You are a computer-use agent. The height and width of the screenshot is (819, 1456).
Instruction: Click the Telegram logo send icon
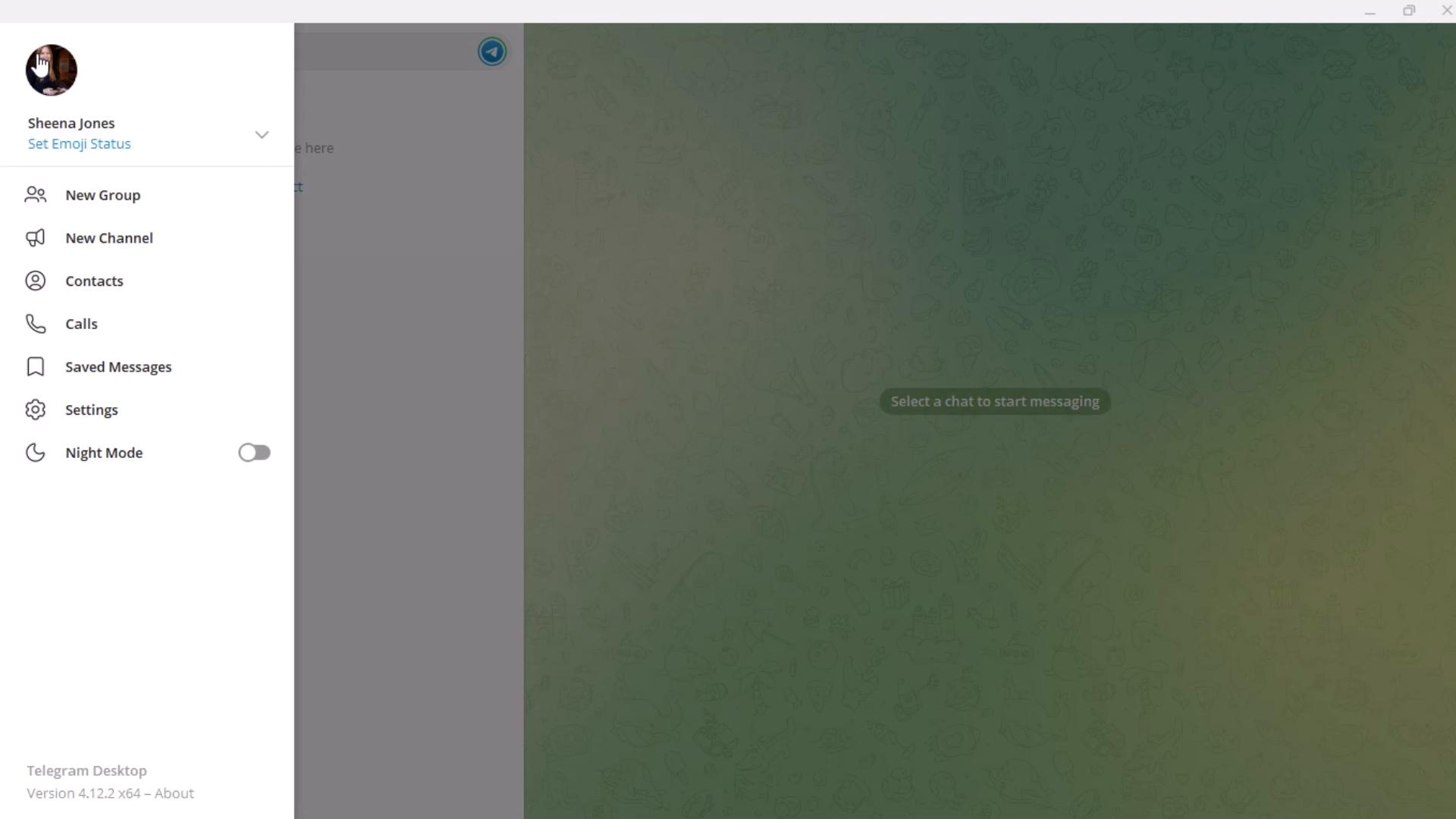click(491, 51)
